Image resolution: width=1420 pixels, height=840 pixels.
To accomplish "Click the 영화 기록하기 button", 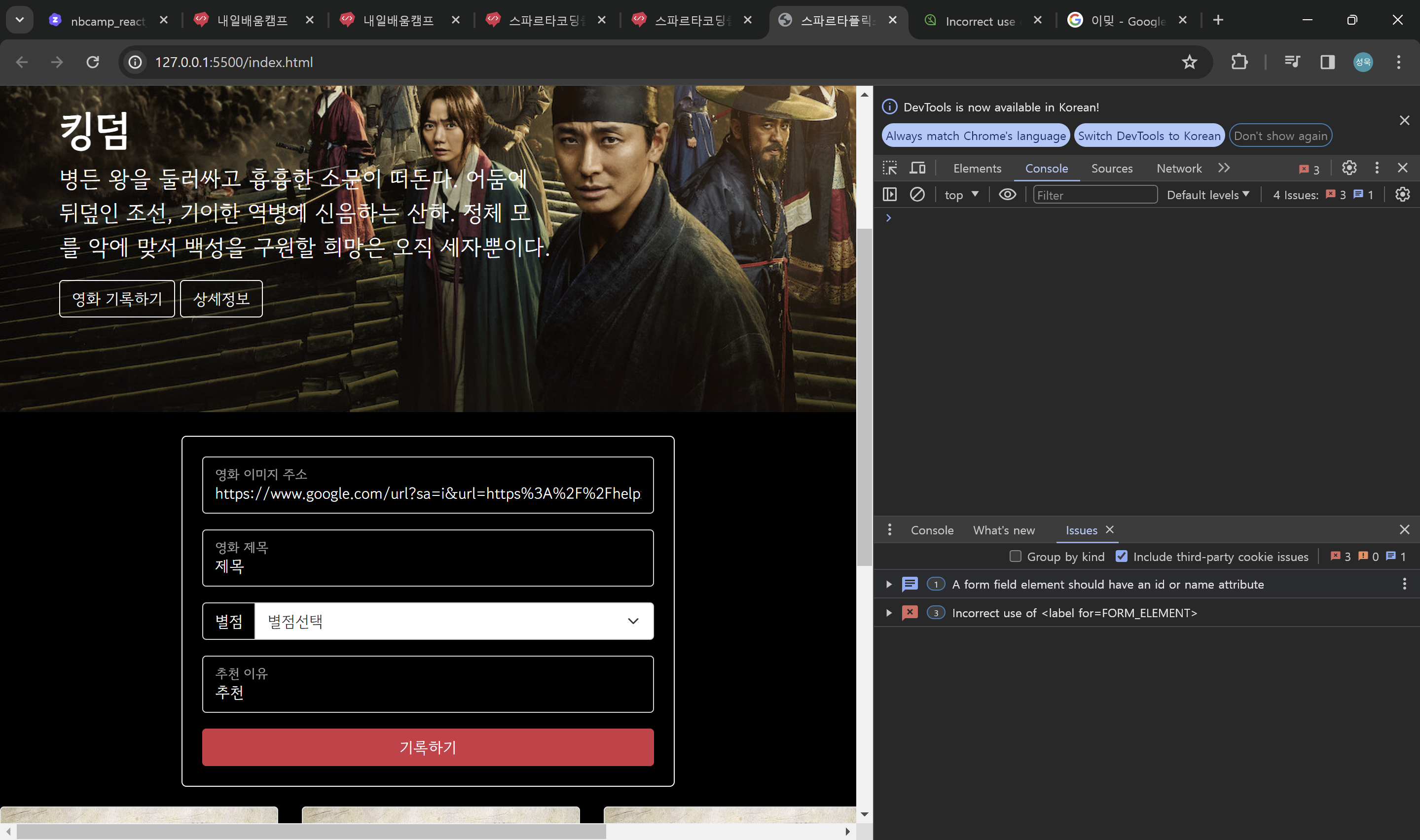I will [x=117, y=299].
